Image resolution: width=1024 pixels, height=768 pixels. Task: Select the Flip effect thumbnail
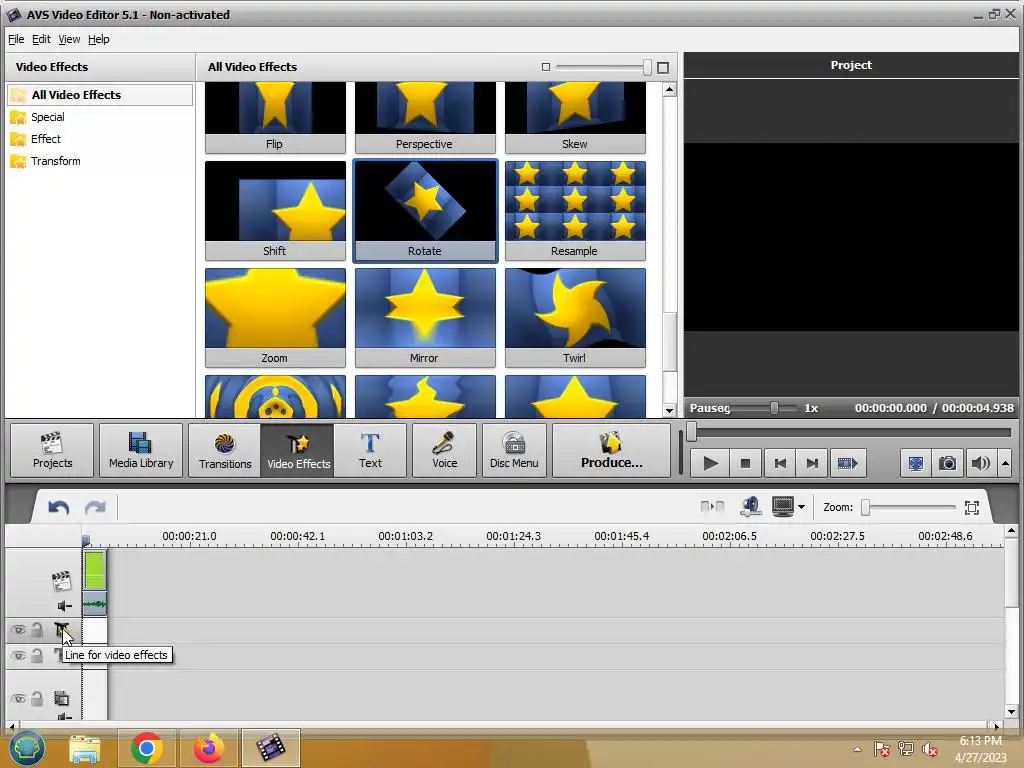click(x=275, y=118)
